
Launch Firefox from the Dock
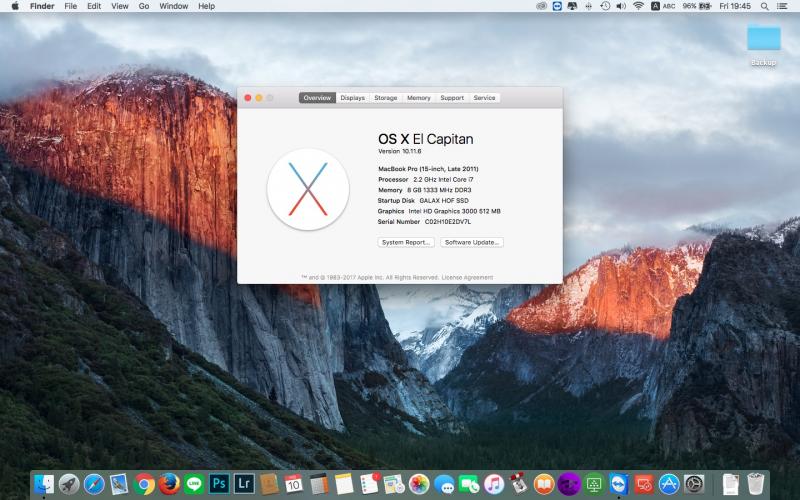click(x=169, y=484)
